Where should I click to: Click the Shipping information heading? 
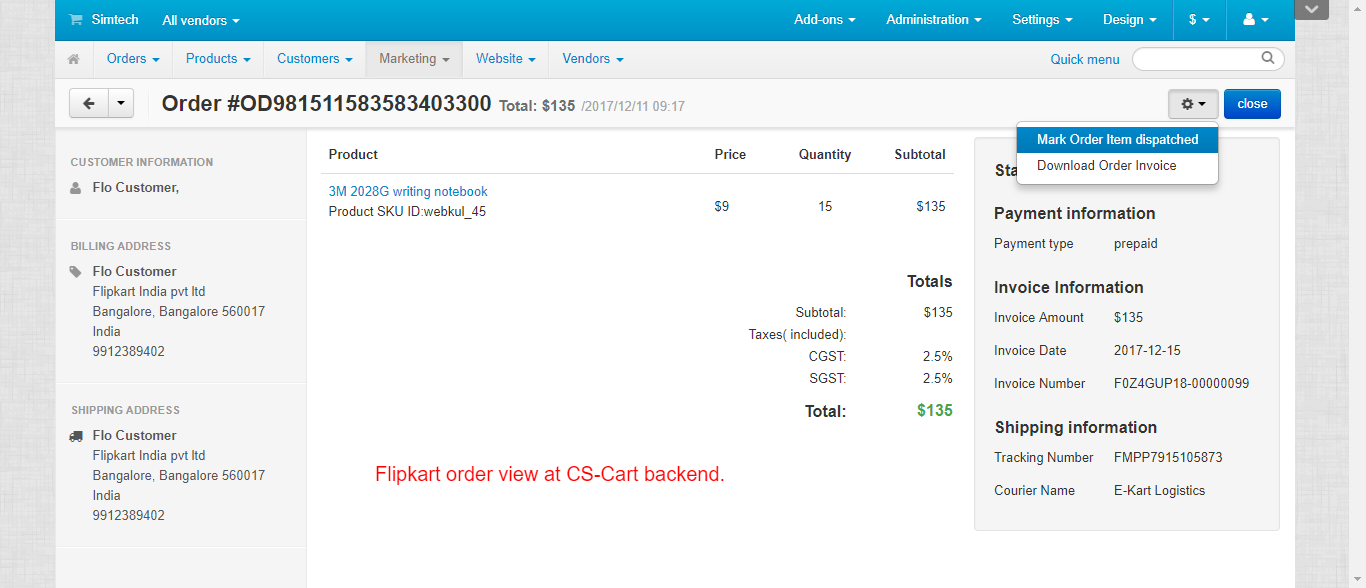[x=1076, y=428]
